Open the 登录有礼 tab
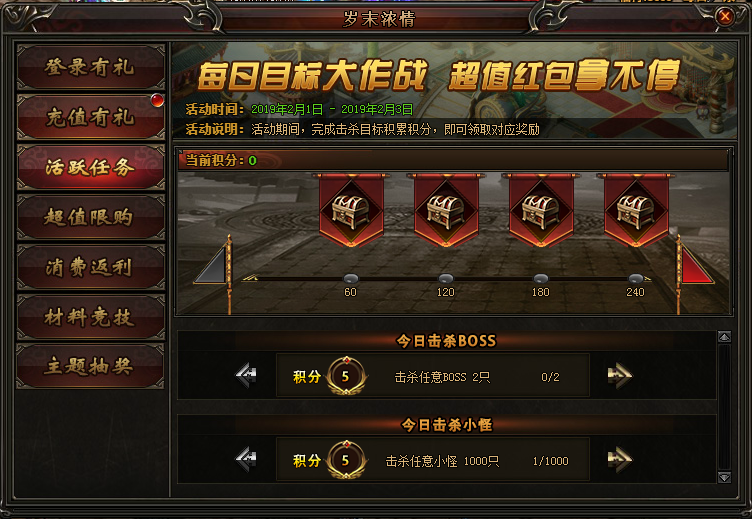This screenshot has width=752, height=519. tap(91, 67)
